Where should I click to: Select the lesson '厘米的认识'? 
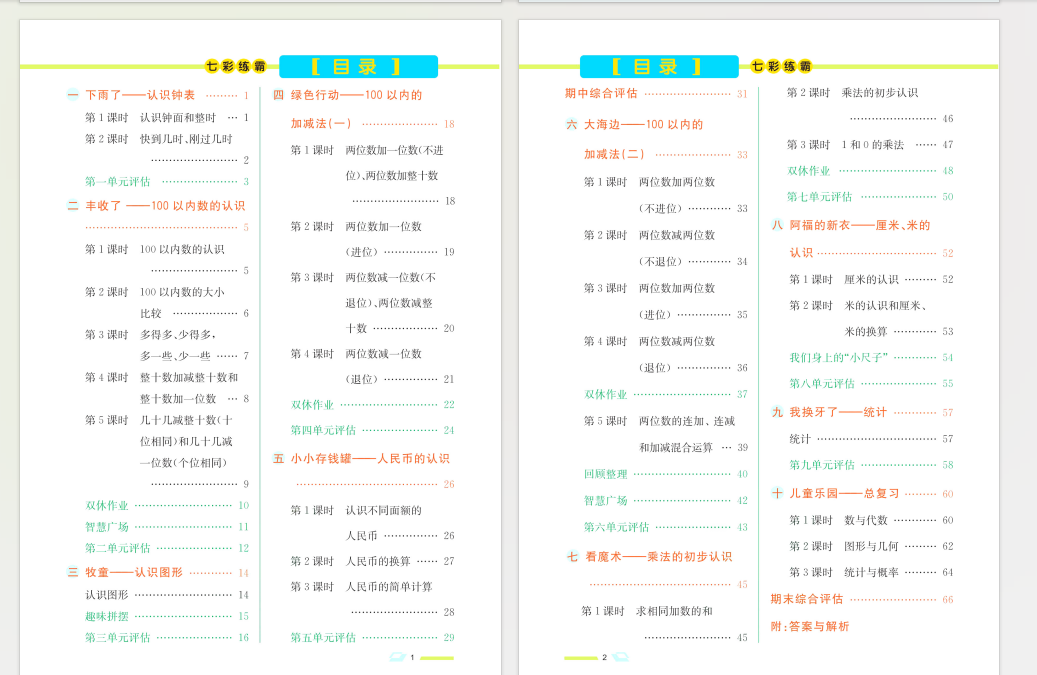(872, 279)
